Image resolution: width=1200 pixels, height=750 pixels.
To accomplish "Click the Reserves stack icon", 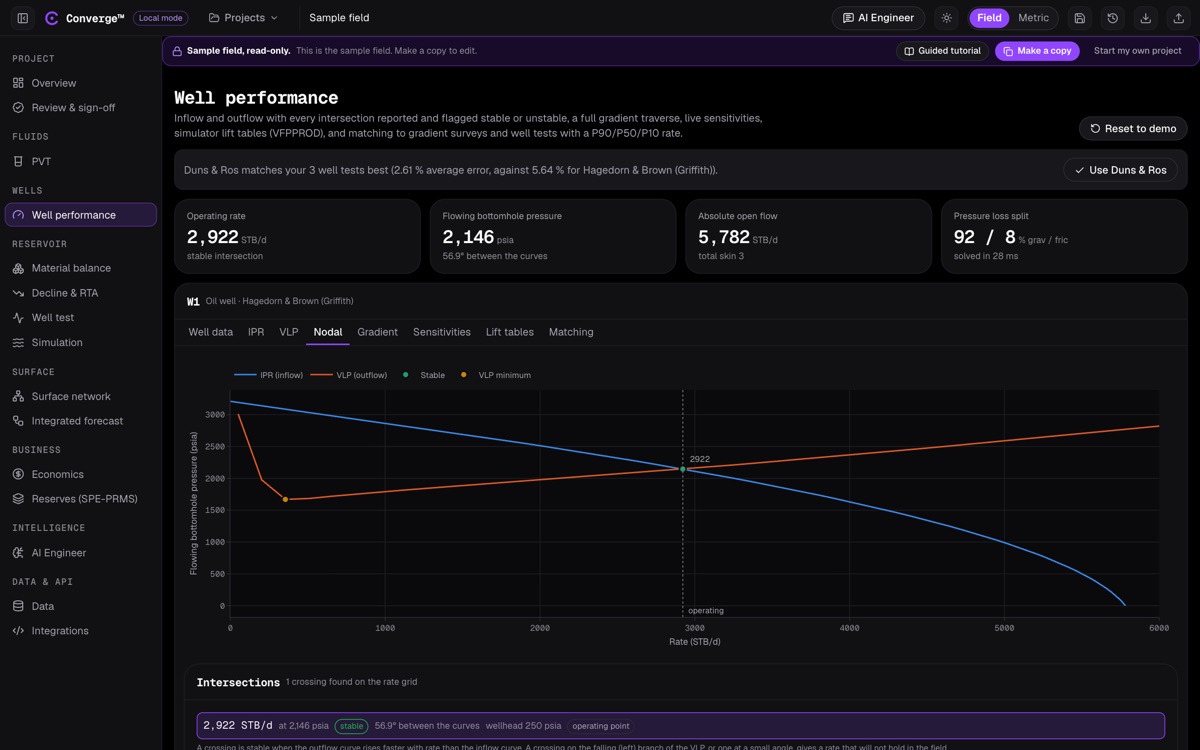I will pos(18,499).
